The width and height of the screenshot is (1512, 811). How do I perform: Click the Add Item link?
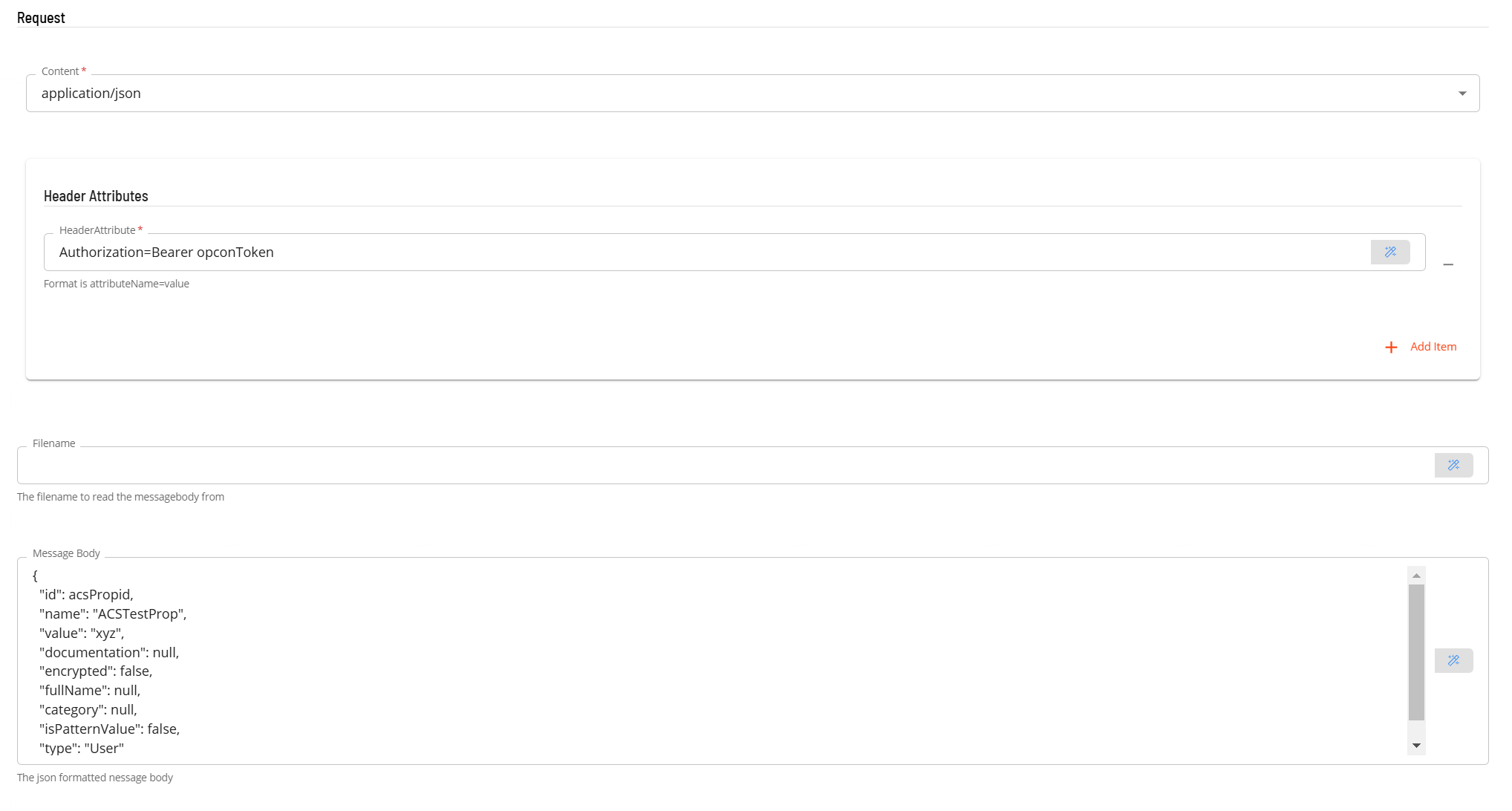click(1433, 347)
